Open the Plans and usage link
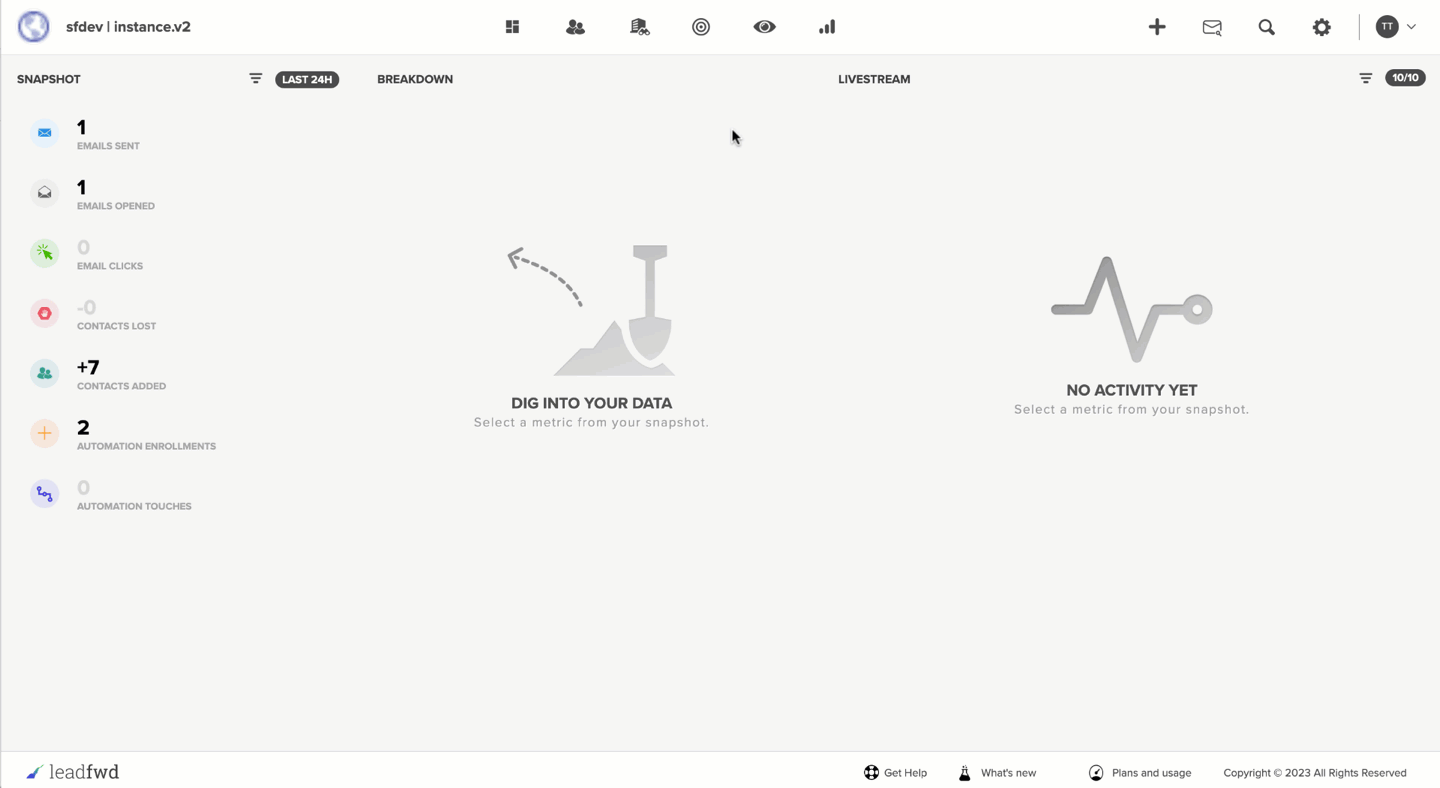The width and height of the screenshot is (1440, 788). (1152, 772)
